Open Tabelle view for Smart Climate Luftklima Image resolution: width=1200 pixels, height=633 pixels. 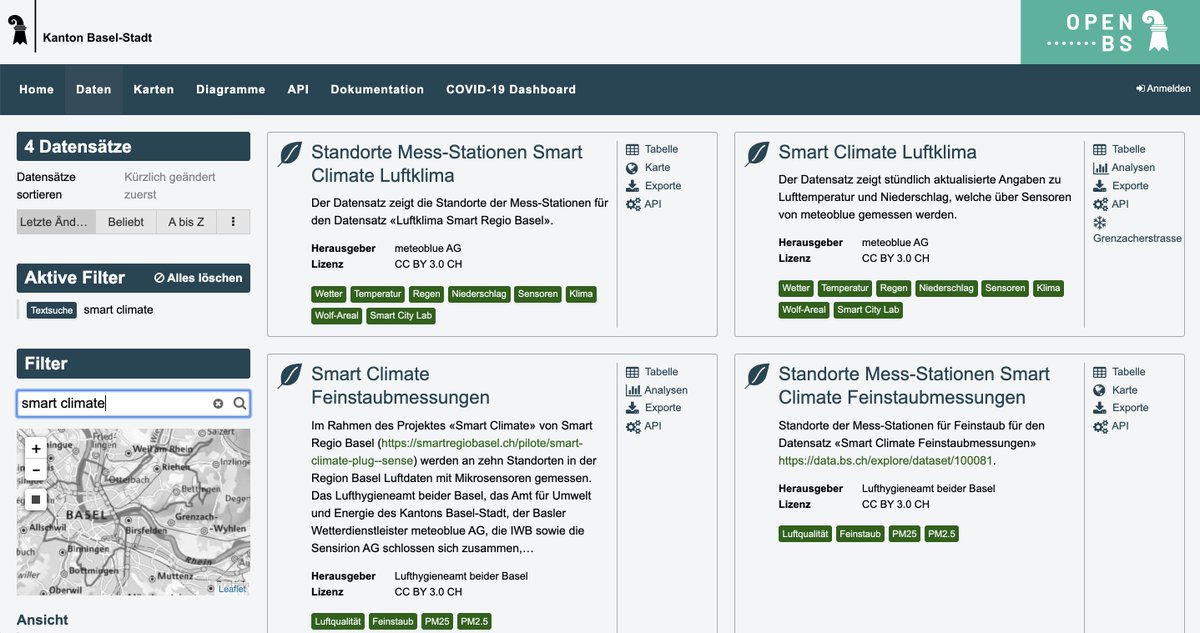pos(1120,149)
